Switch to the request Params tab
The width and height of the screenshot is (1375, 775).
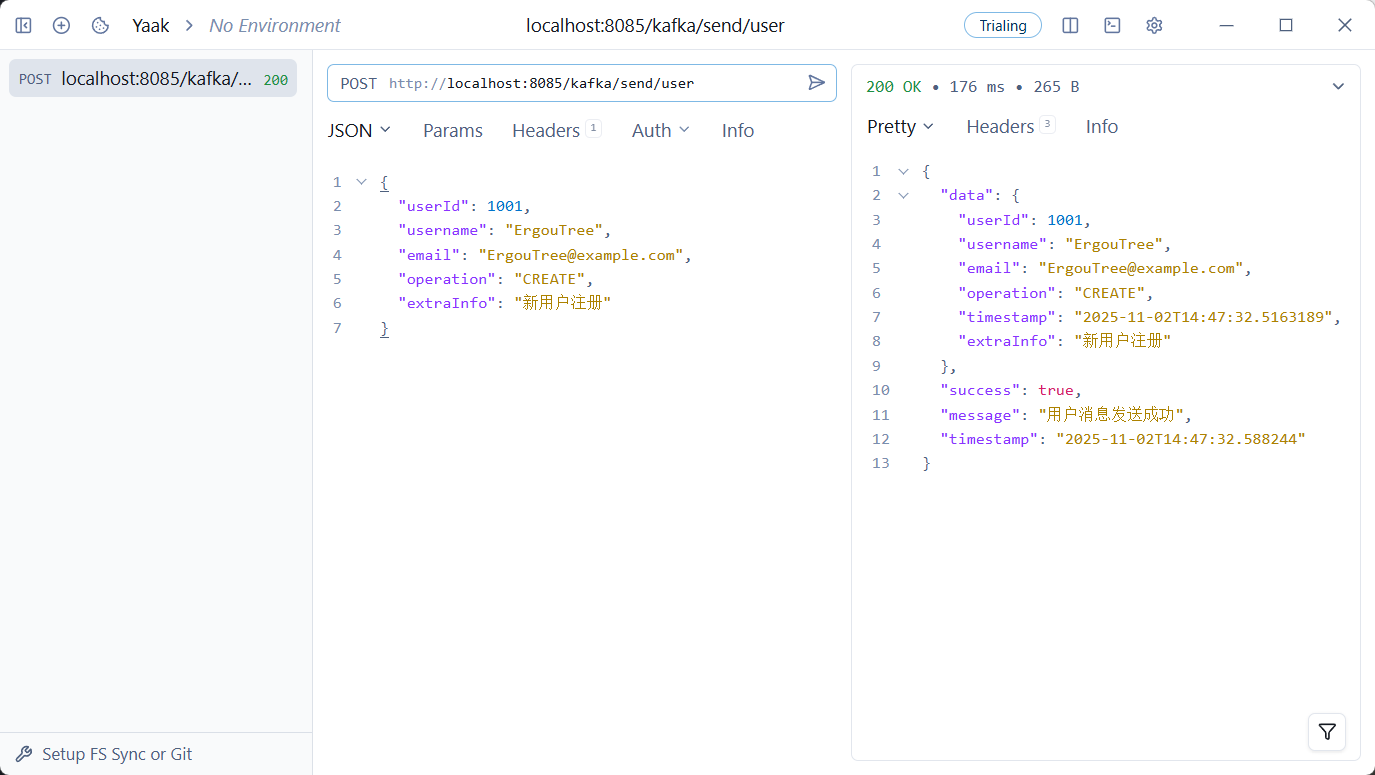pos(452,130)
